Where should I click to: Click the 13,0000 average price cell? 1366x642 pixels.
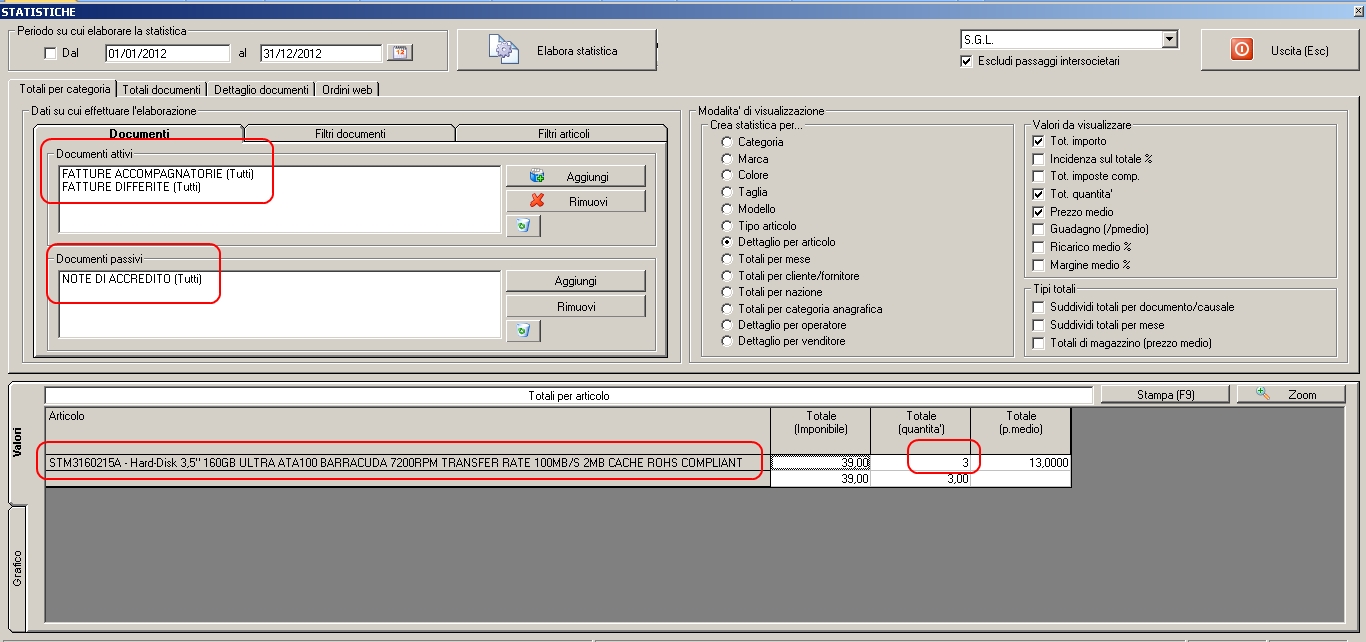click(1020, 463)
